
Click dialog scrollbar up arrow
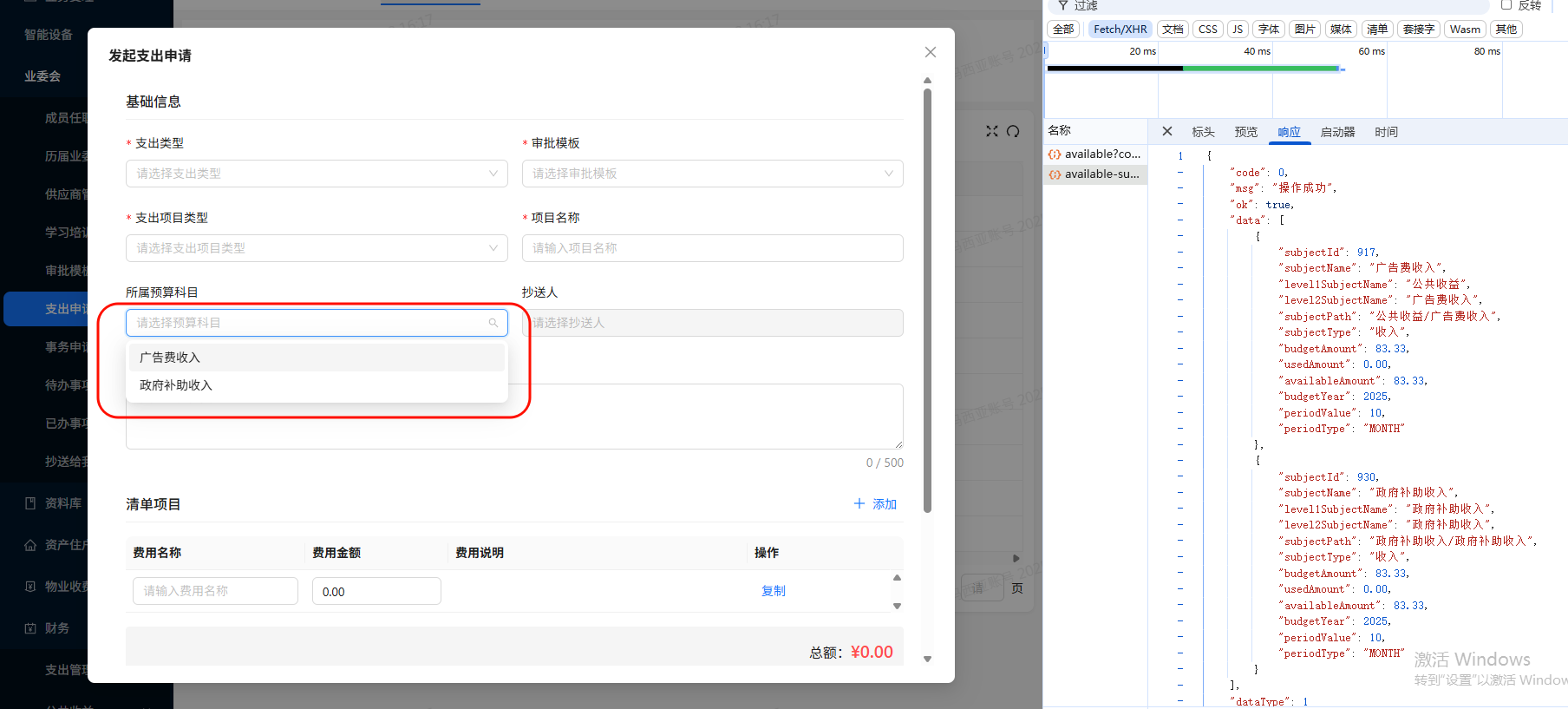click(927, 81)
